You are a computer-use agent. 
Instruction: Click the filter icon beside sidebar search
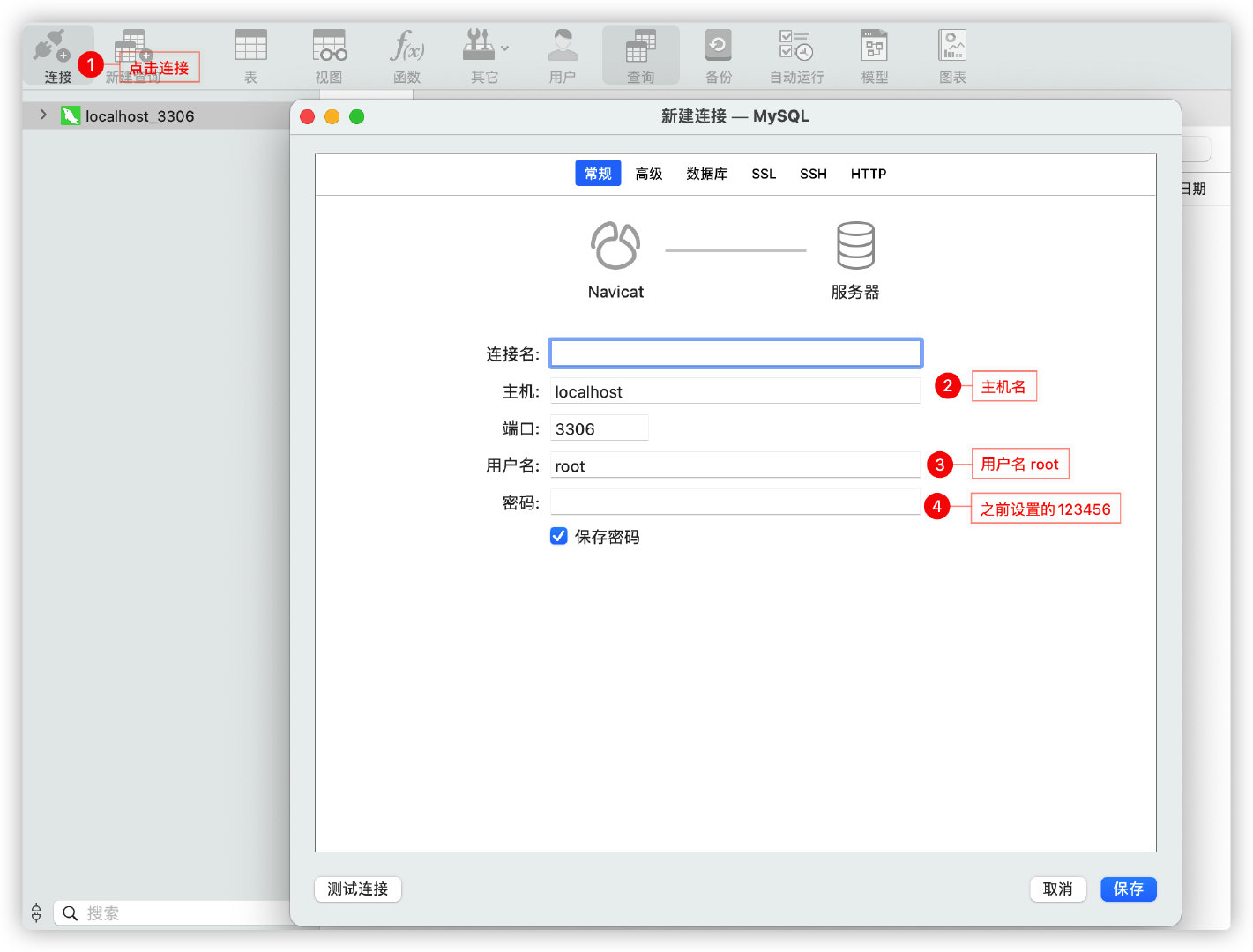tap(36, 912)
